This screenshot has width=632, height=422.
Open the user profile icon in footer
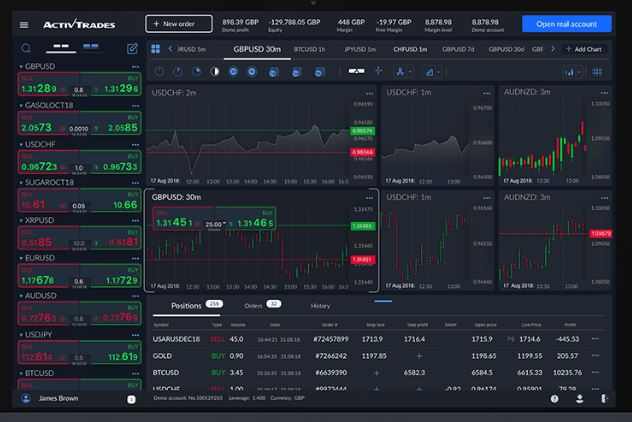click(x=580, y=399)
